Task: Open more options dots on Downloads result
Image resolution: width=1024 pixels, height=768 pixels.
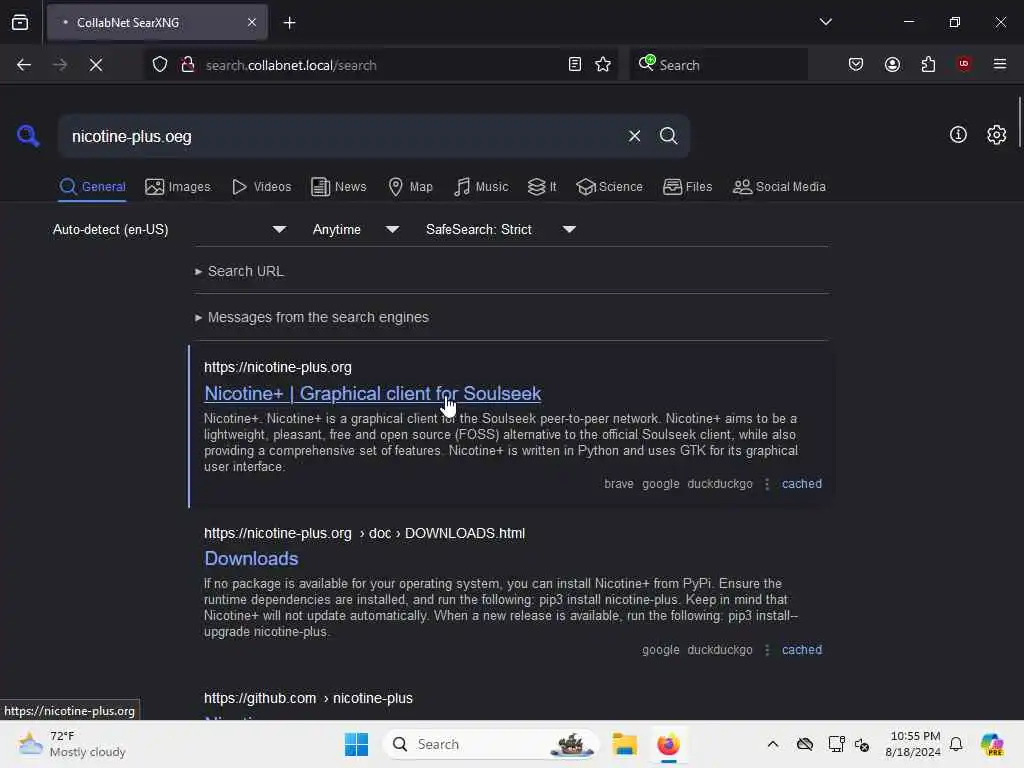Action: (767, 650)
